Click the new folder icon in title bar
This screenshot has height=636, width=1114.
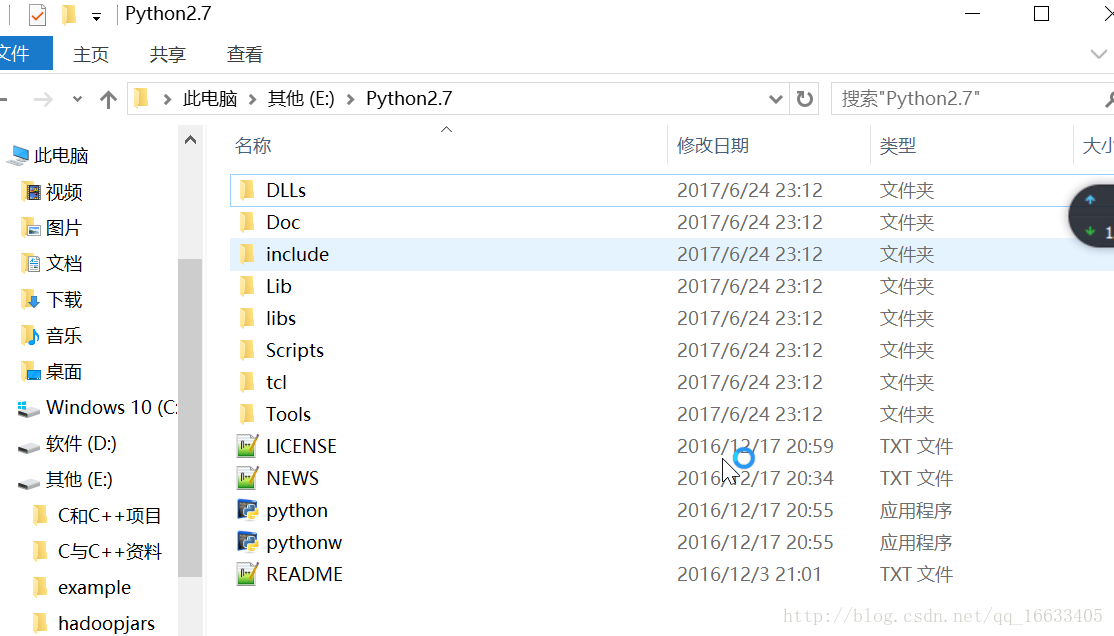tap(69, 14)
